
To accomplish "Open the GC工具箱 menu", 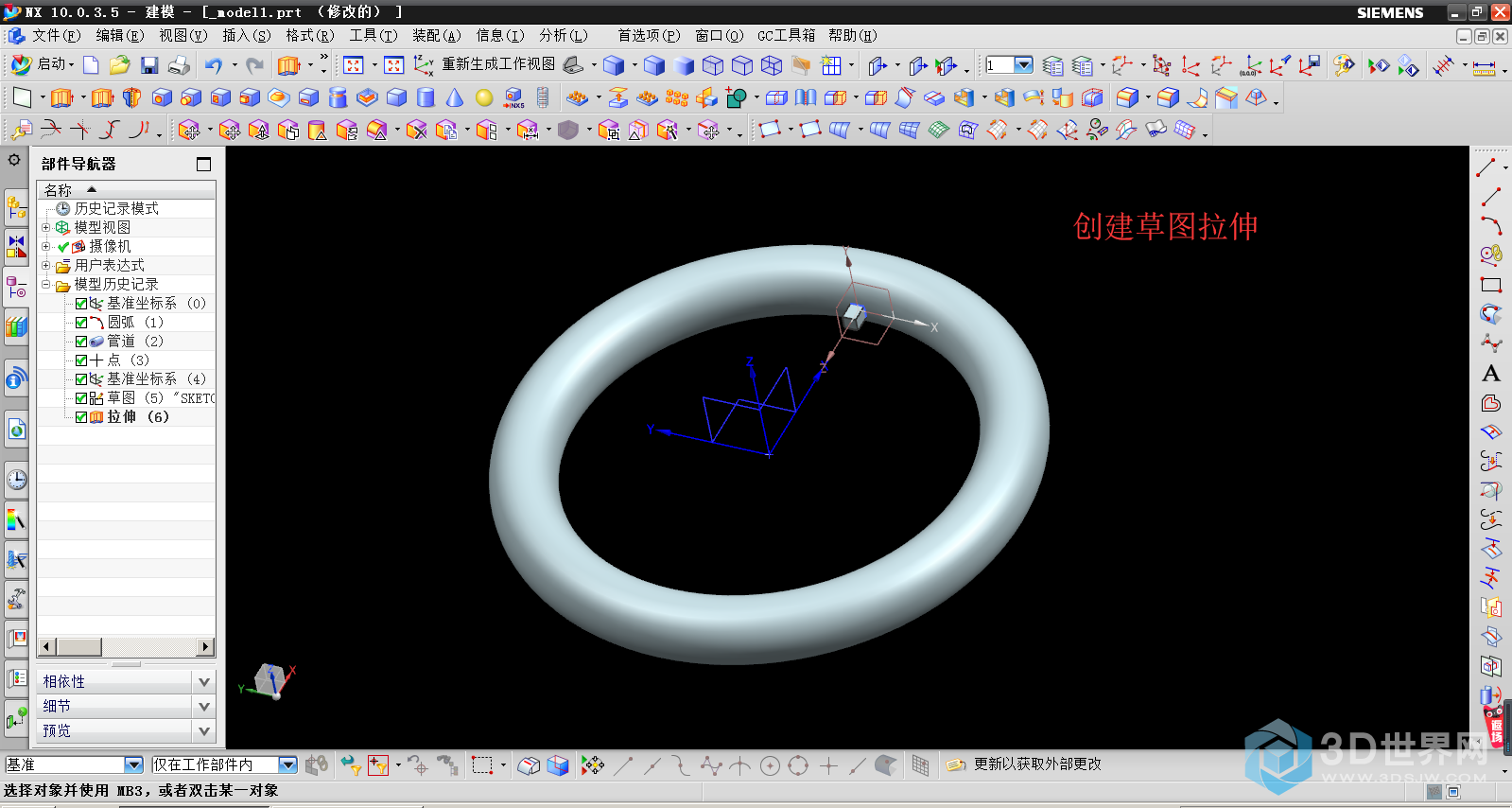I will pos(786,35).
